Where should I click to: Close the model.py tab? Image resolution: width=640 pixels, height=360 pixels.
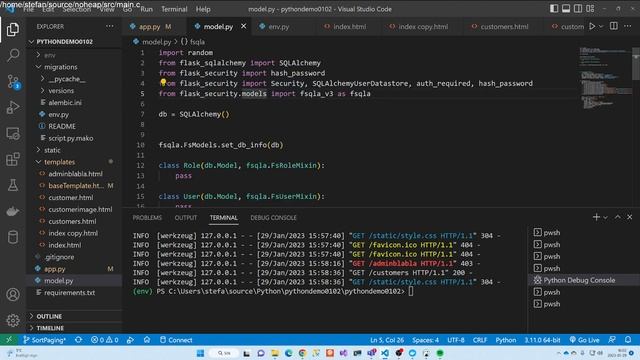tap(244, 26)
